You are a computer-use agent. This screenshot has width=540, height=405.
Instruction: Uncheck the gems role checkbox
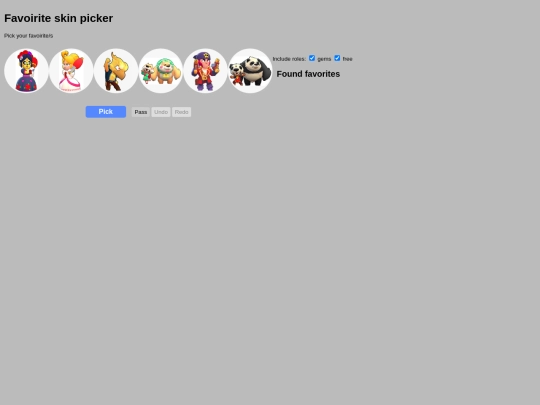pyautogui.click(x=312, y=58)
